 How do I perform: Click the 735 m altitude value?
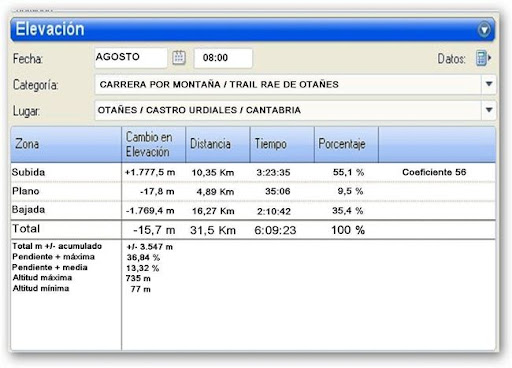[138, 278]
